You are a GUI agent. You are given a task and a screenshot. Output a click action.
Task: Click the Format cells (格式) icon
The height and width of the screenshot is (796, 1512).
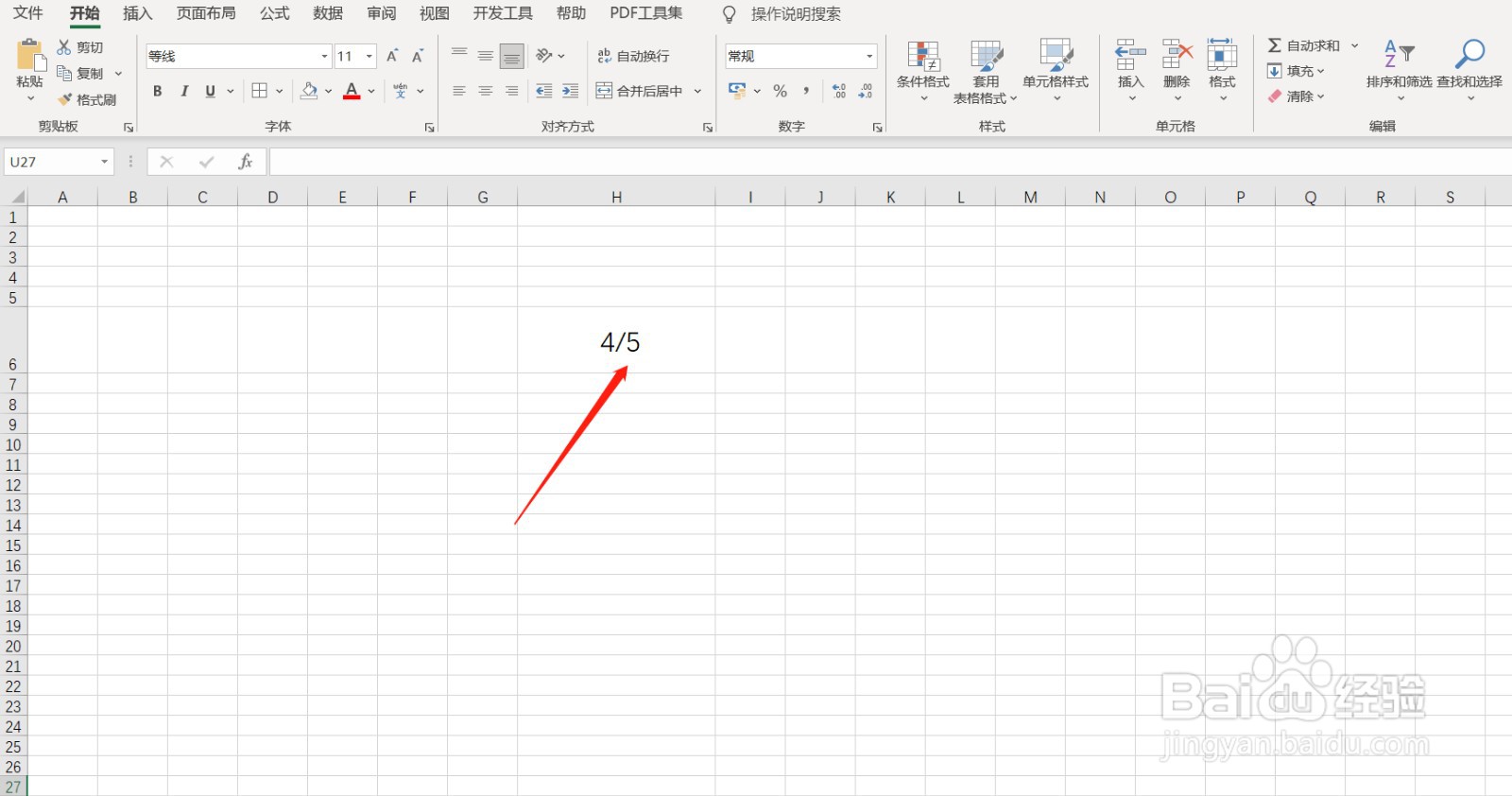tap(1222, 55)
